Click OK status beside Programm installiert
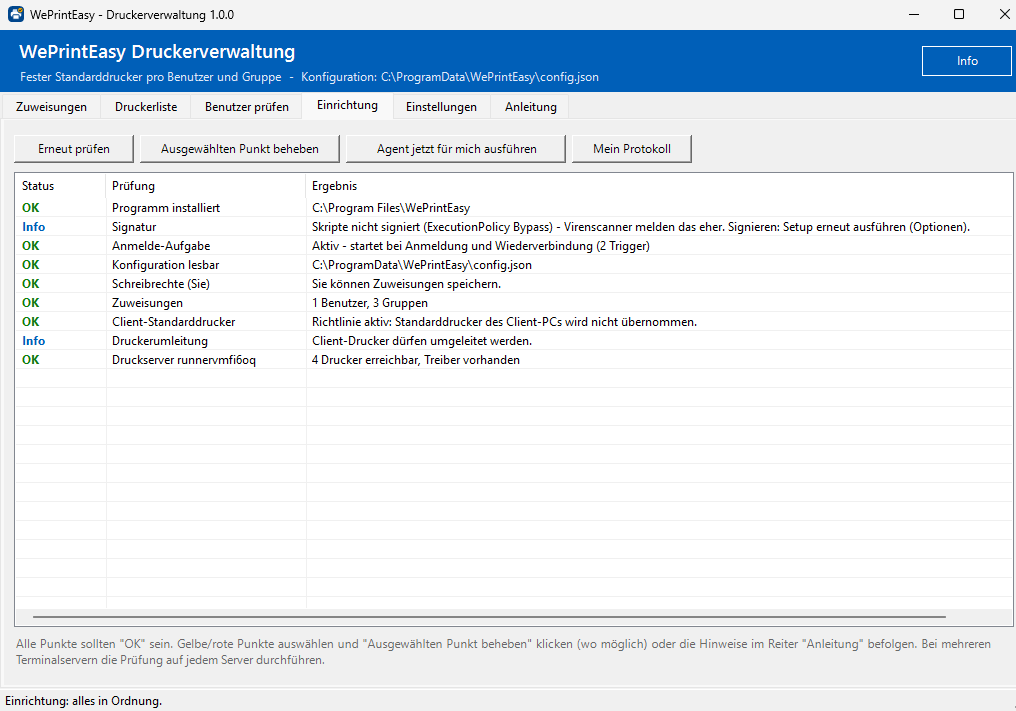Image resolution: width=1016 pixels, height=711 pixels. point(30,208)
